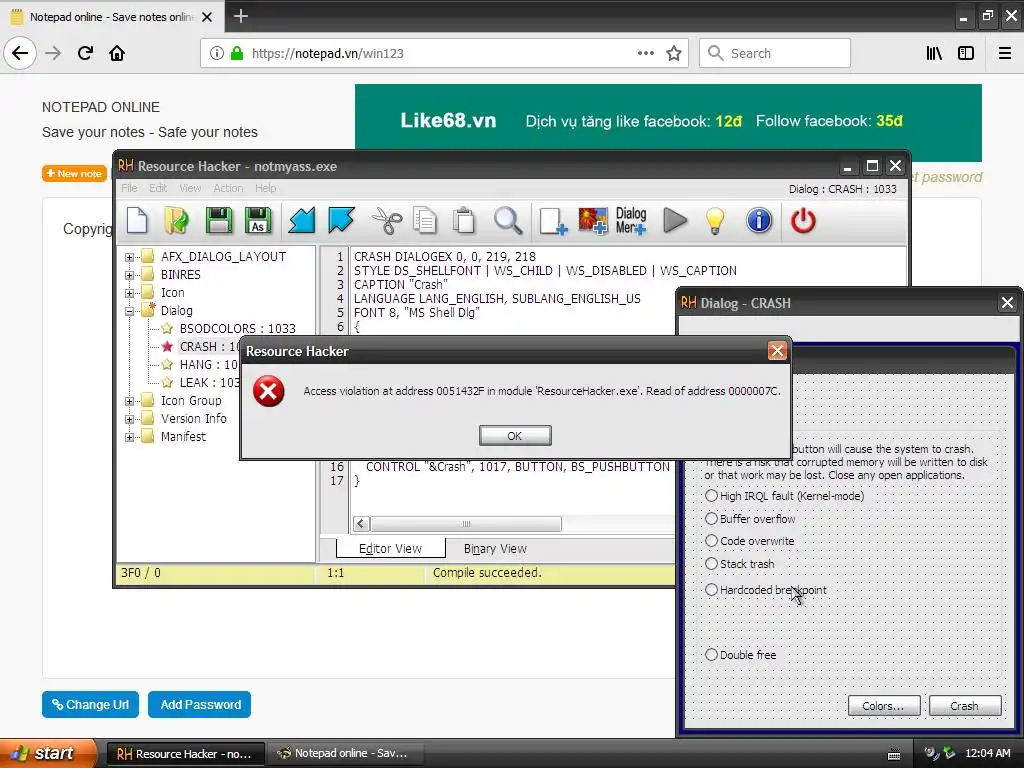The height and width of the screenshot is (768, 1024).
Task: Close the Resource Hacker error message box
Action: click(x=777, y=351)
